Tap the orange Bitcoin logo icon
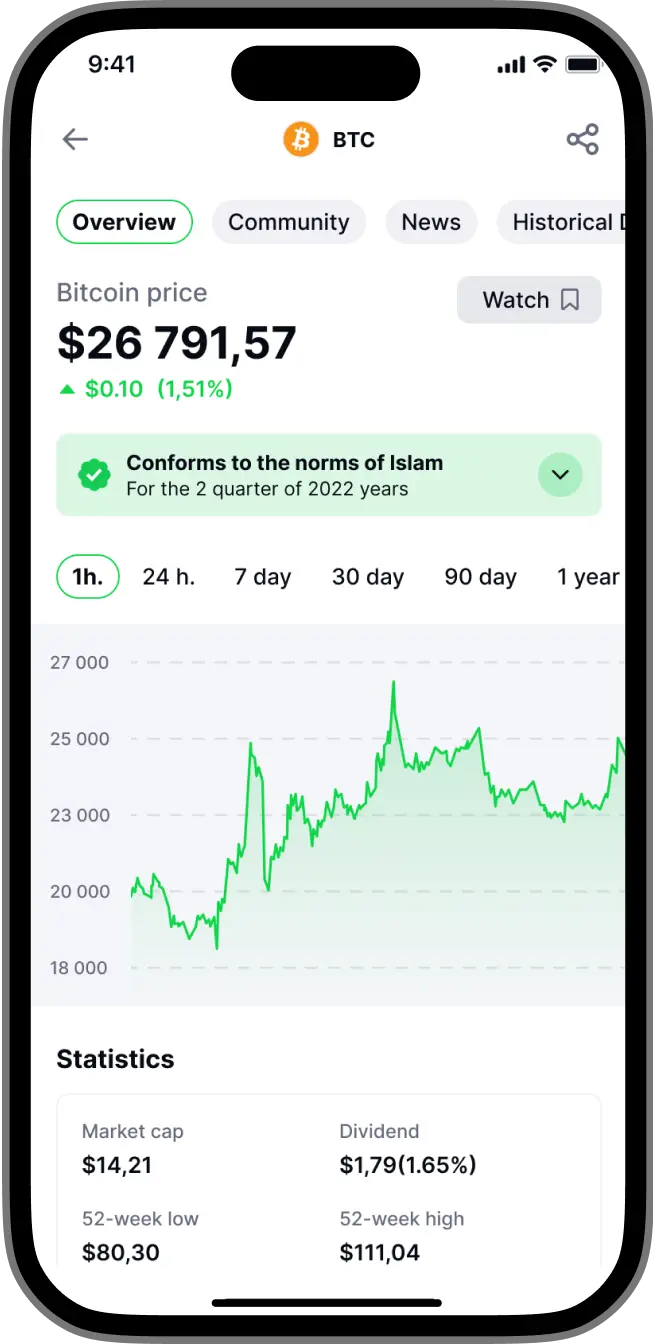Viewport: 653px width, 1344px height. click(x=300, y=140)
